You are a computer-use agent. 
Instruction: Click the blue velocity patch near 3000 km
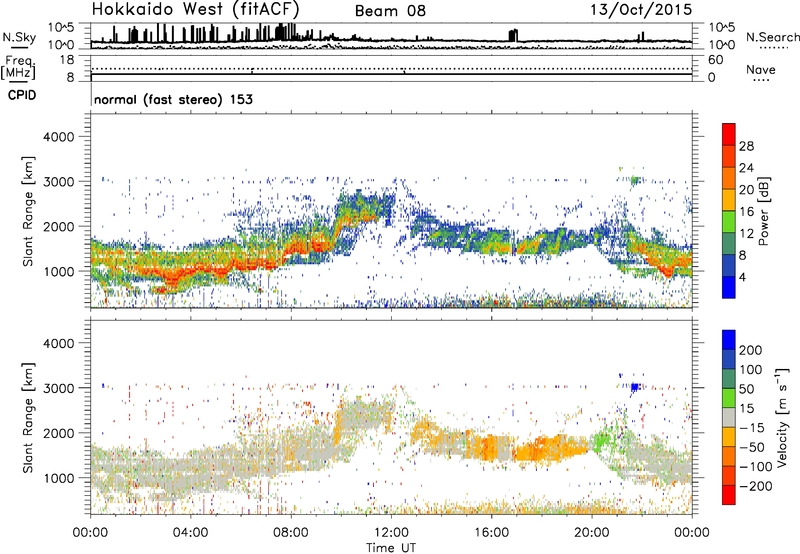tap(635, 387)
